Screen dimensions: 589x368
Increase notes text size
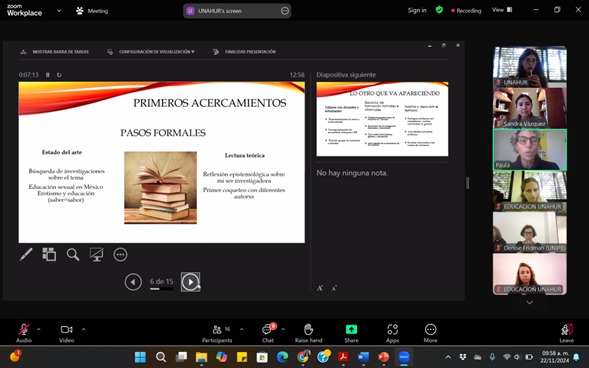tap(320, 288)
